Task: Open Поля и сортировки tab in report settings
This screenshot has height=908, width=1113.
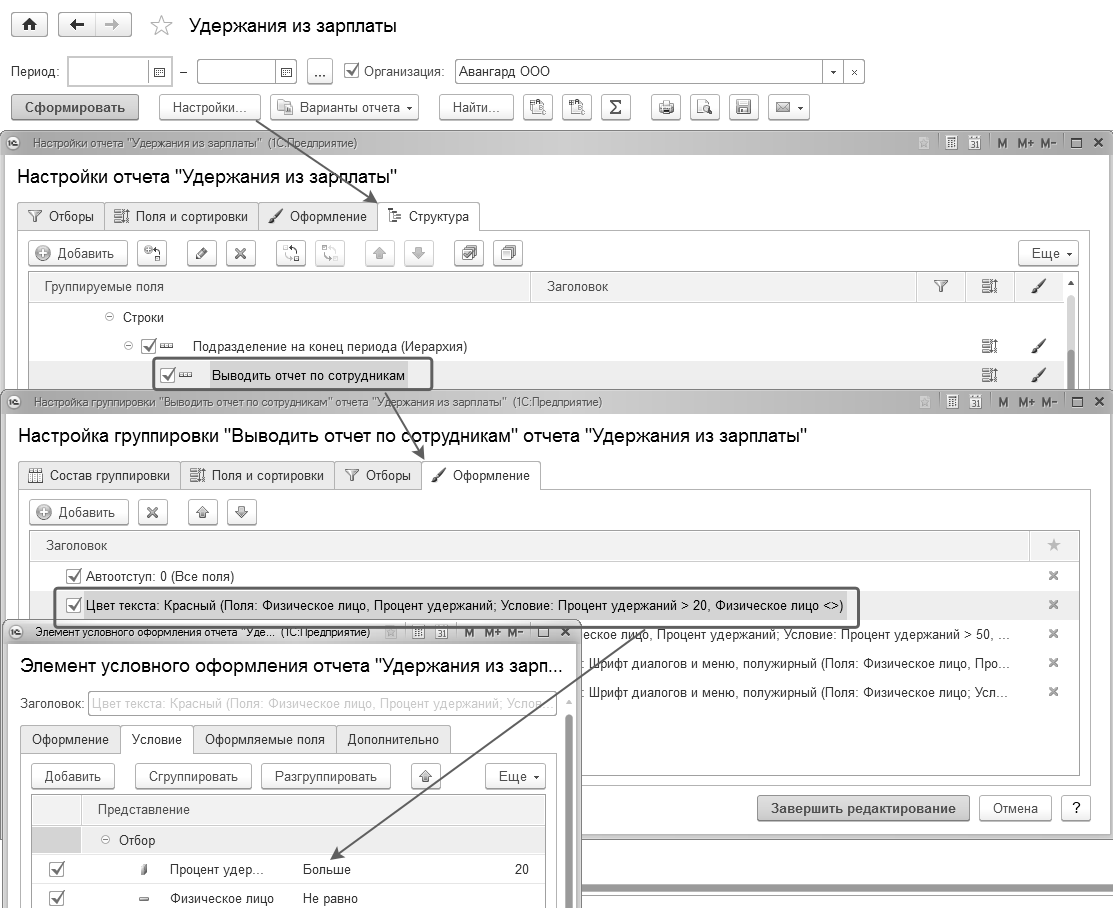Action: click(x=182, y=217)
